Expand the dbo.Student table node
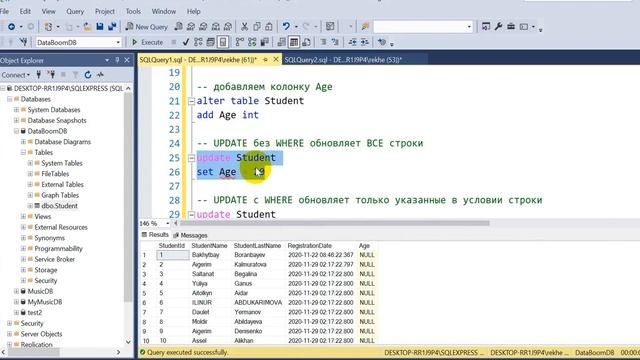 click(x=30, y=206)
